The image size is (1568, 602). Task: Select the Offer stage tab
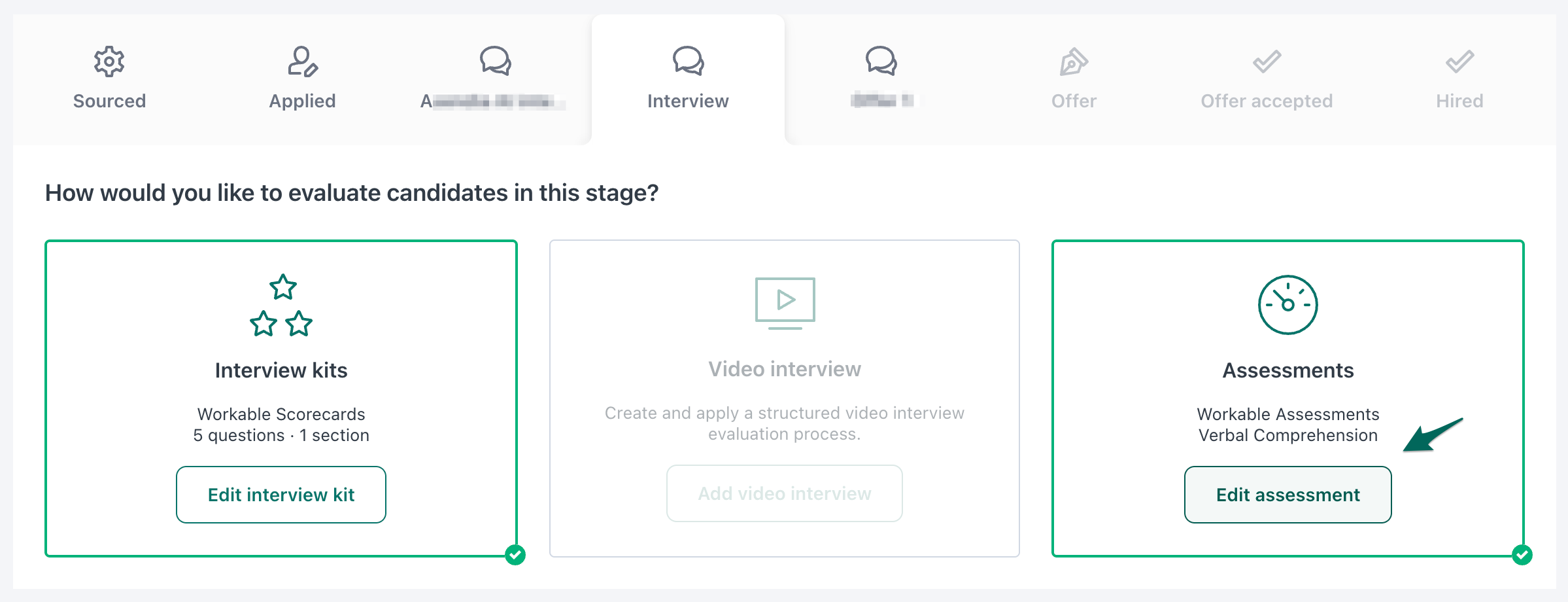click(x=1074, y=80)
